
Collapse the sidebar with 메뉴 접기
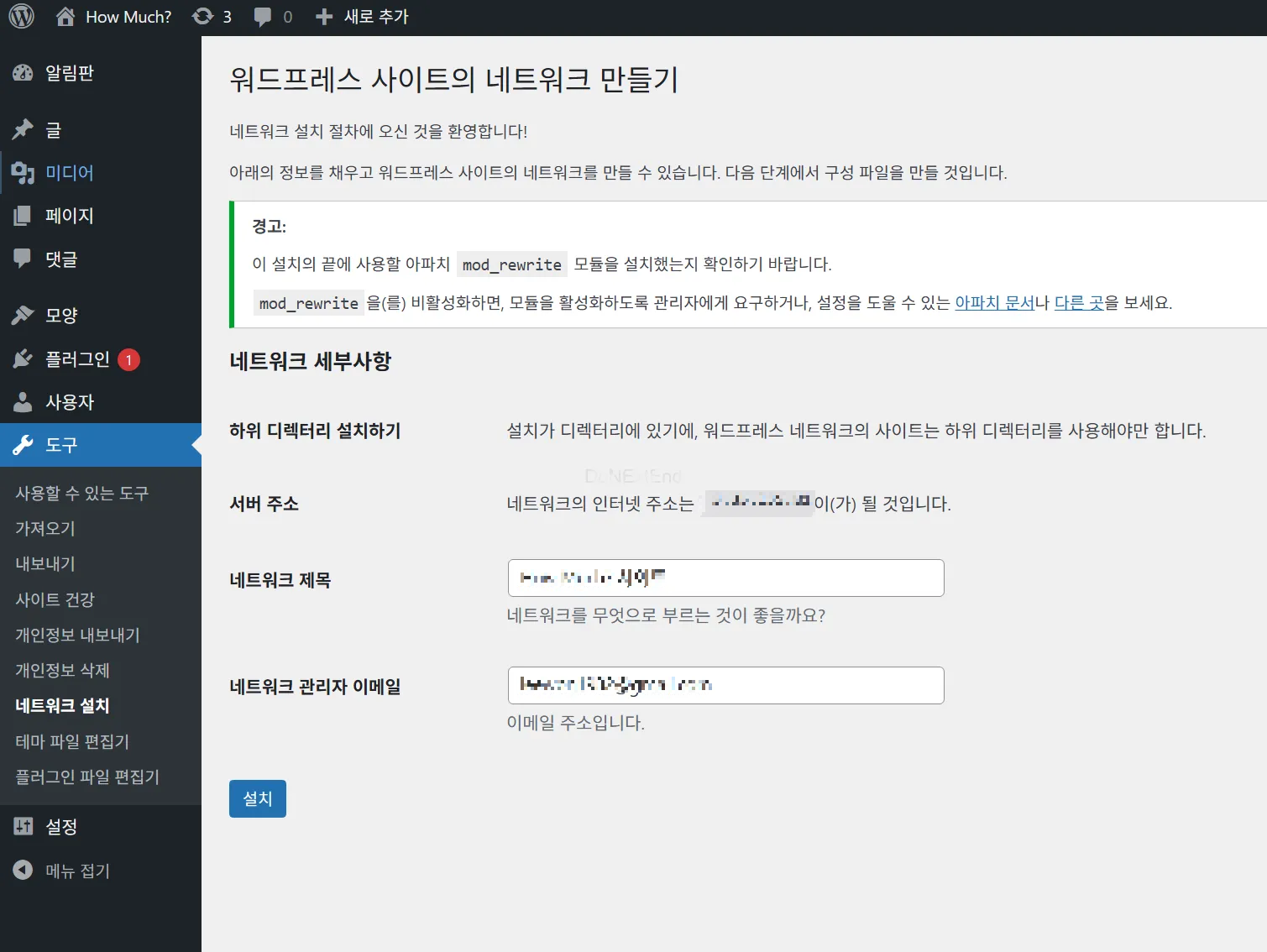click(23, 871)
